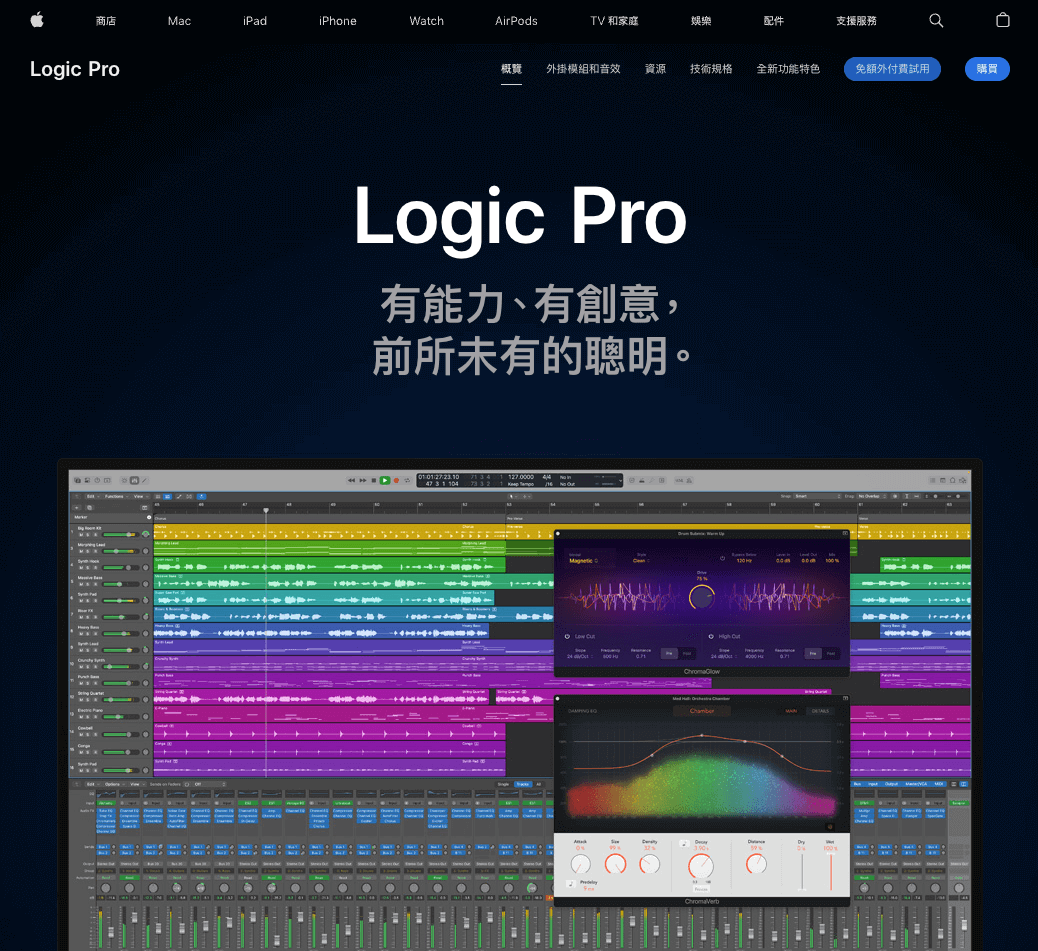Click the Stop button in Logic transport
Image resolution: width=1038 pixels, height=951 pixels.
pos(373,480)
